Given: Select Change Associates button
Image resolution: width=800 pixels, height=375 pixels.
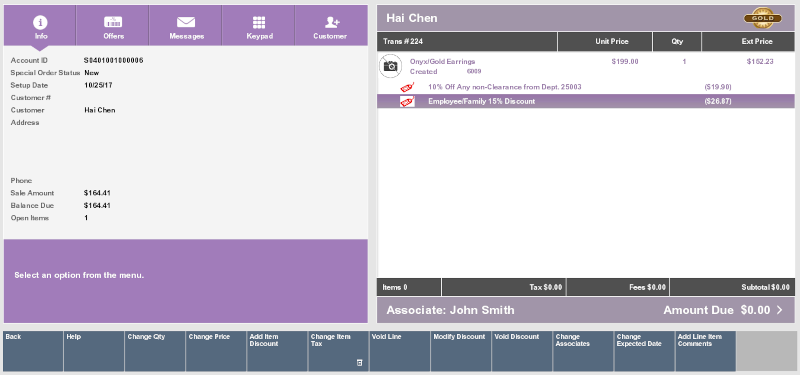Looking at the screenshot, I should 584,351.
